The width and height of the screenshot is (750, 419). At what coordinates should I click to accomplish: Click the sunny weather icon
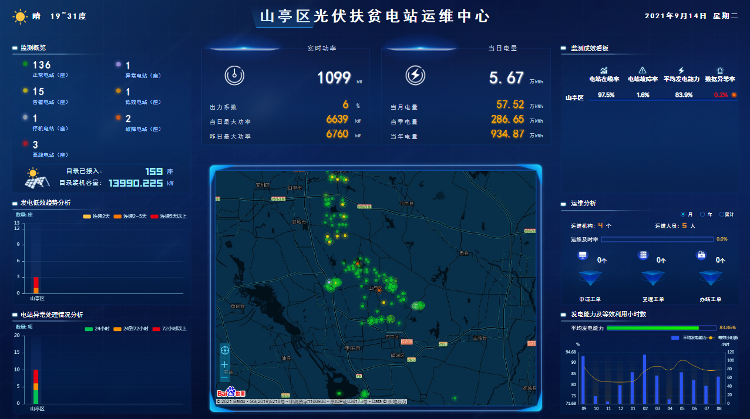(x=18, y=16)
